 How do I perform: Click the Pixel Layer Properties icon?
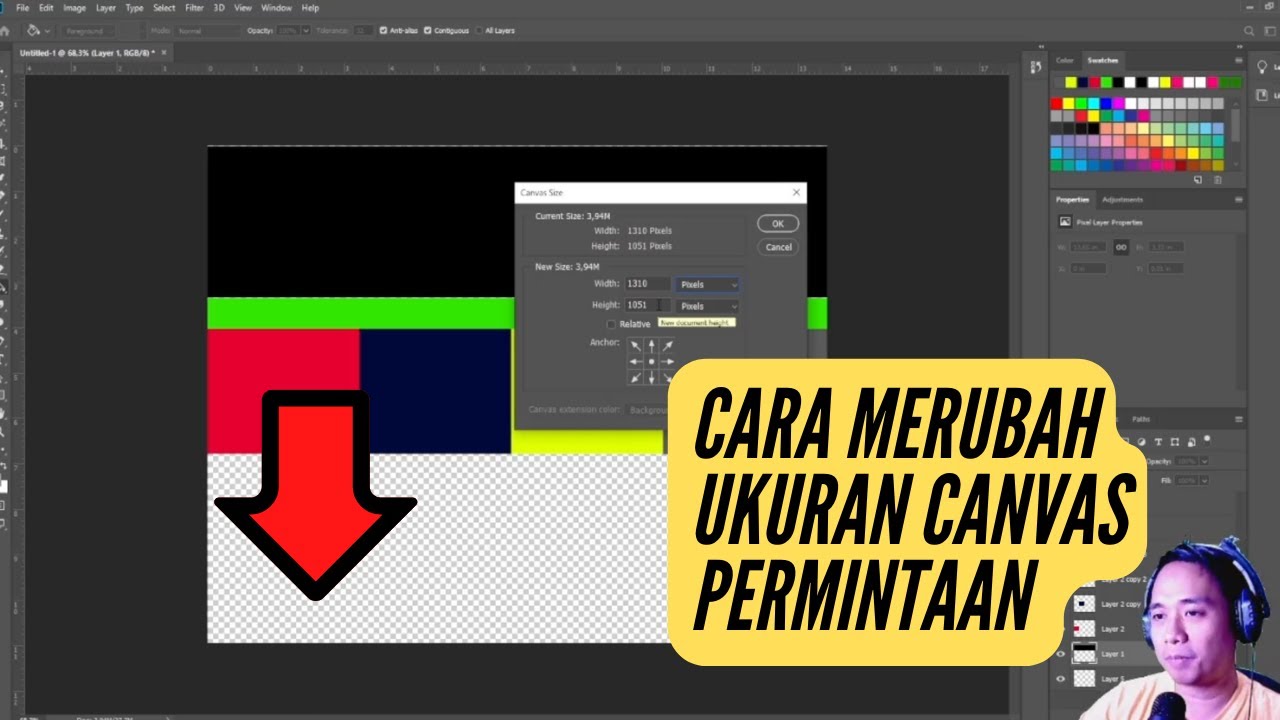click(1066, 222)
